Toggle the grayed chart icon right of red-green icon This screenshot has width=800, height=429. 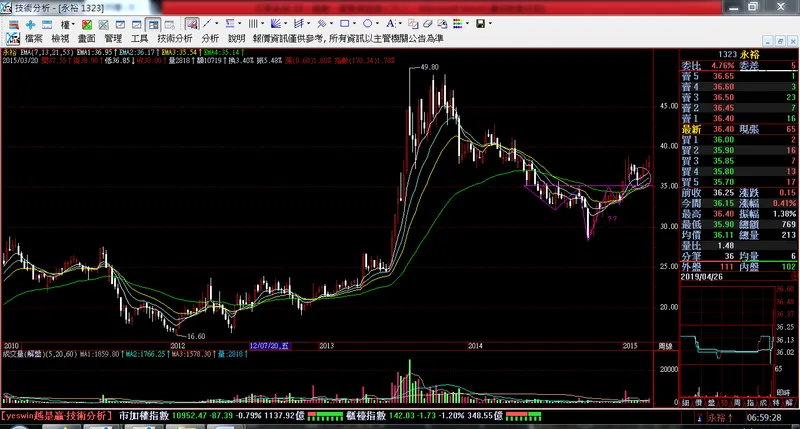pos(104,24)
